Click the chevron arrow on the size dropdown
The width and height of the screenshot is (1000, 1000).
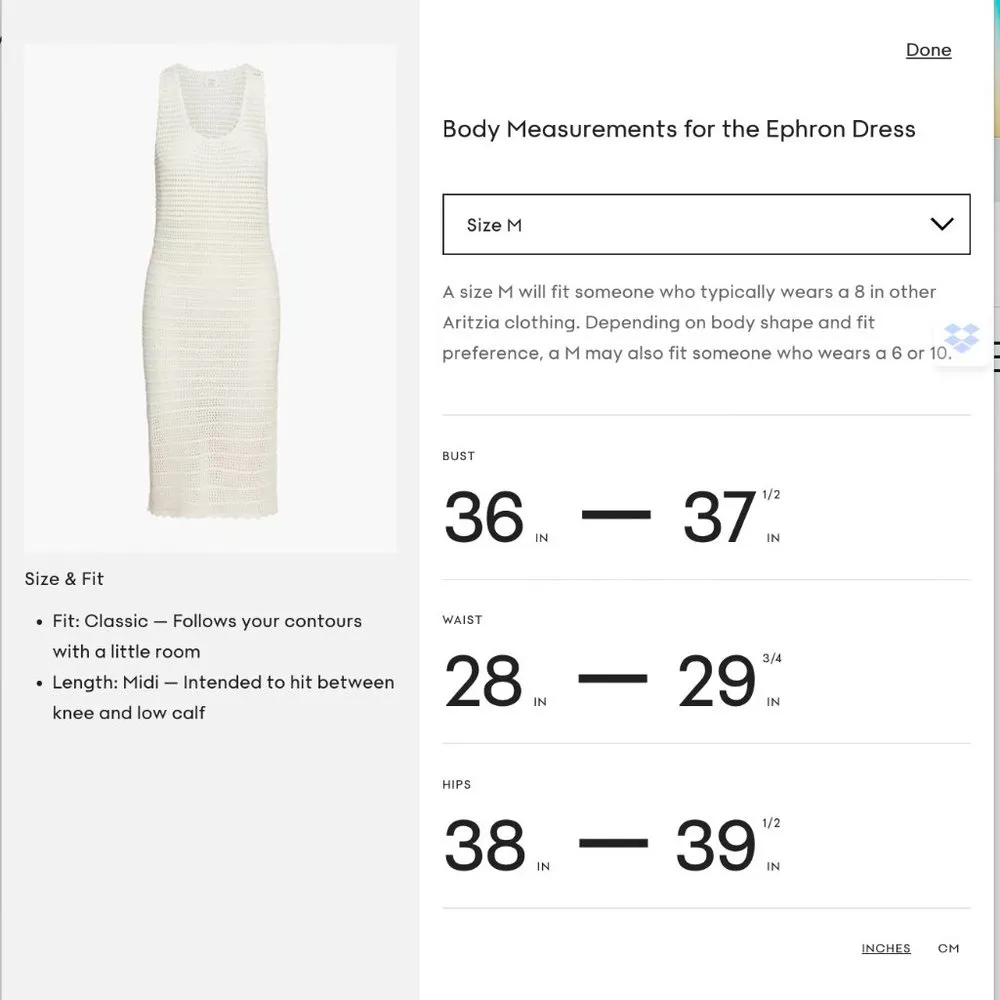pos(941,224)
